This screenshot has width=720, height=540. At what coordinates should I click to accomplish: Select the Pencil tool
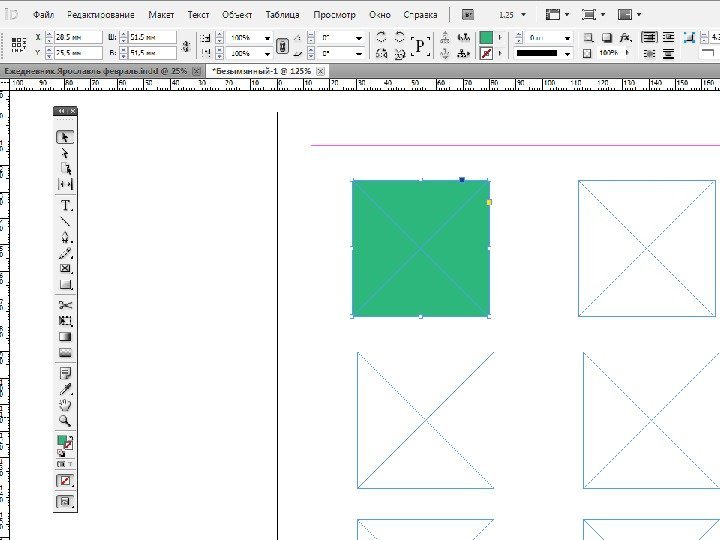pyautogui.click(x=65, y=253)
